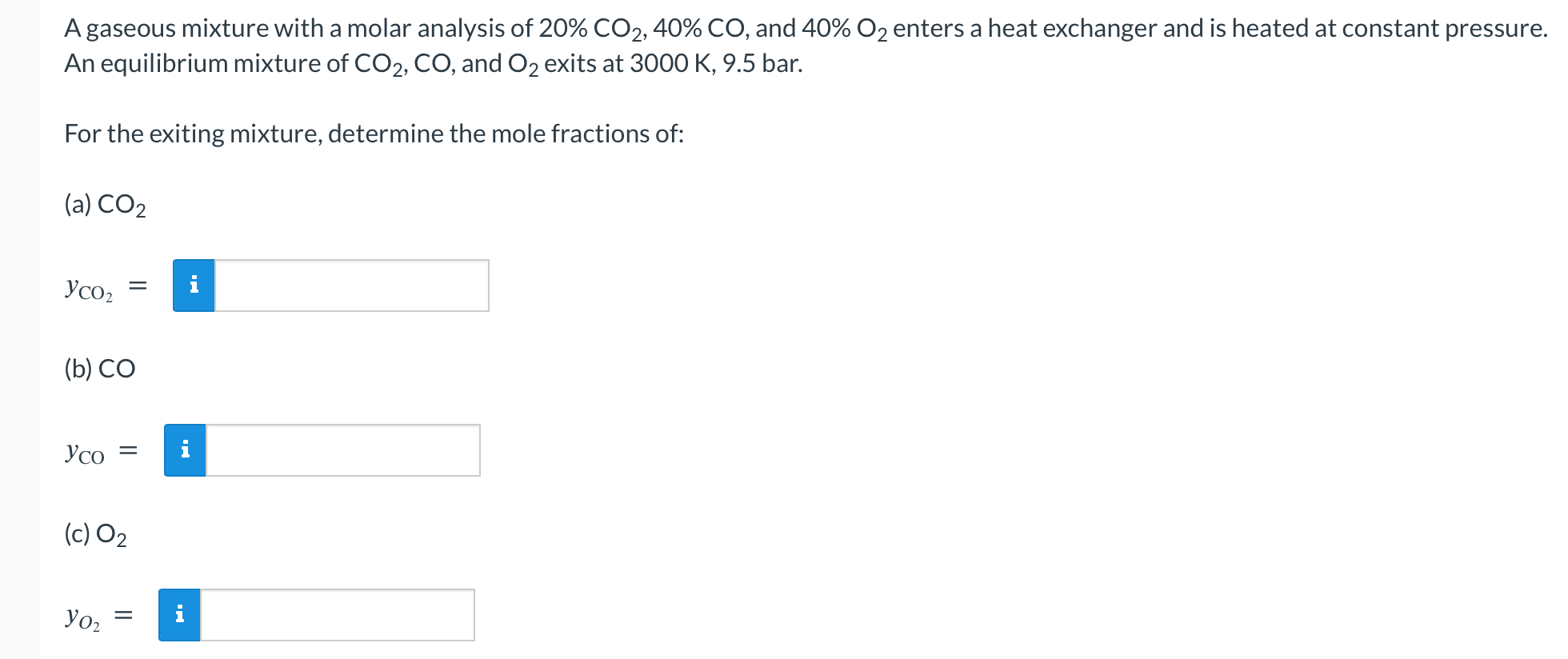Click the "For the exiting mixture" prompt line

tap(374, 134)
